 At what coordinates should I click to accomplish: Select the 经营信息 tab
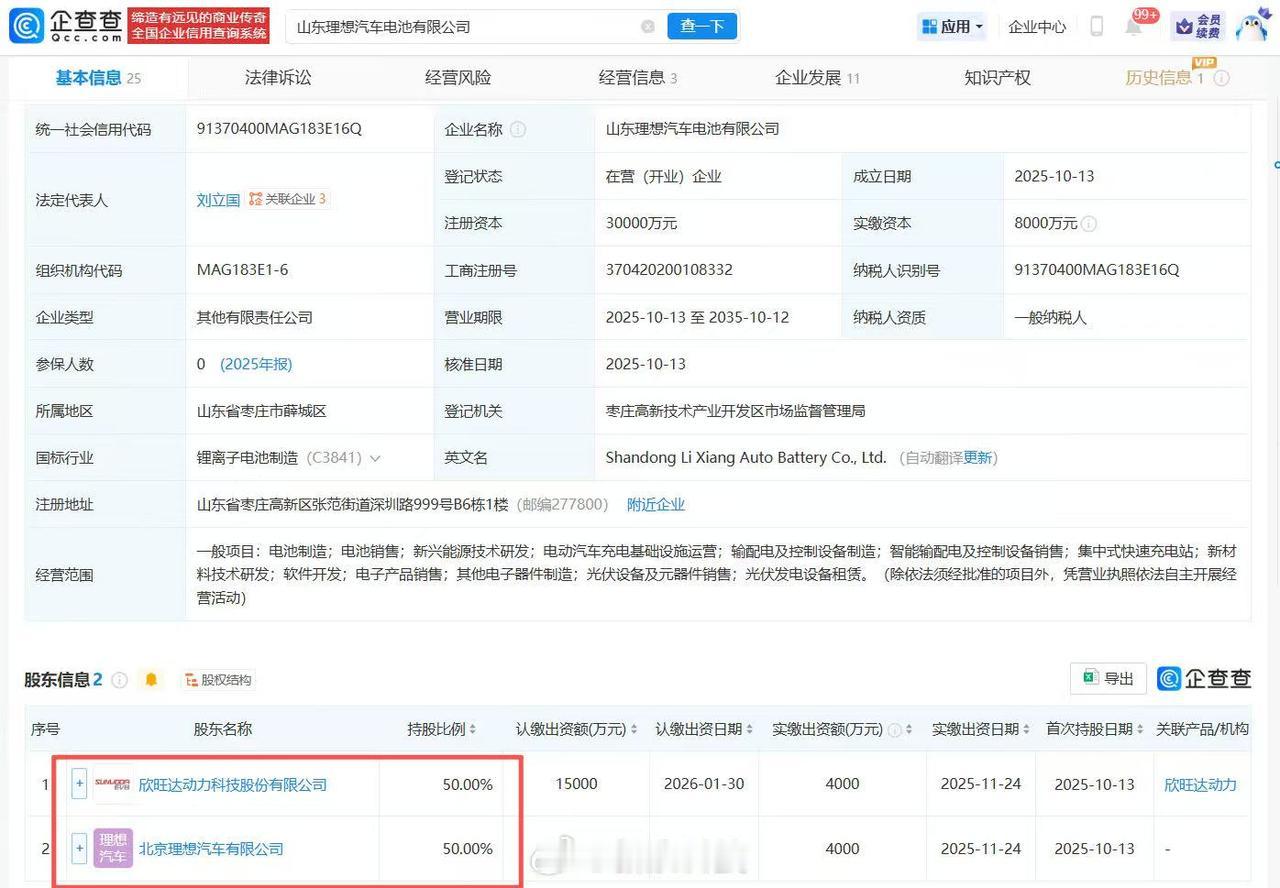click(x=638, y=78)
